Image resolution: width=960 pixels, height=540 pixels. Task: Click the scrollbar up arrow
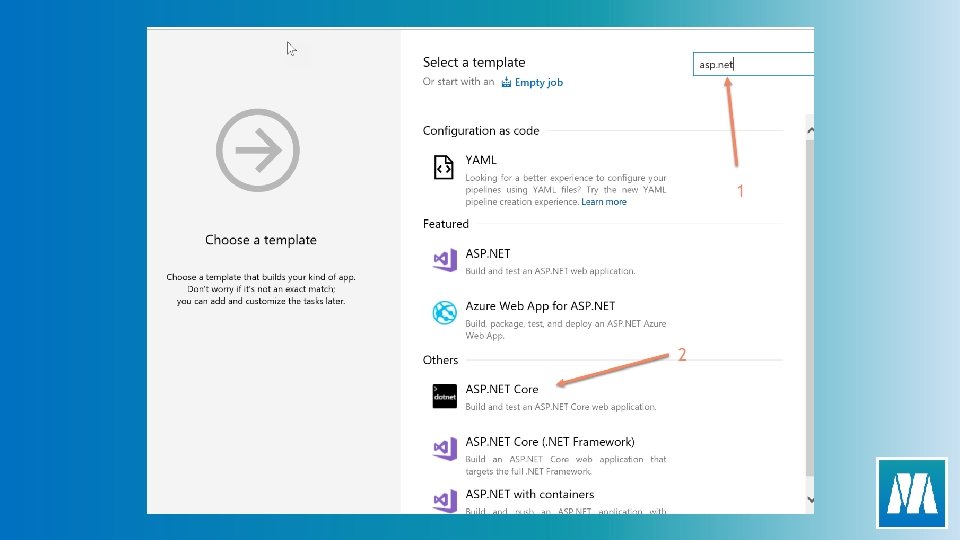810,130
